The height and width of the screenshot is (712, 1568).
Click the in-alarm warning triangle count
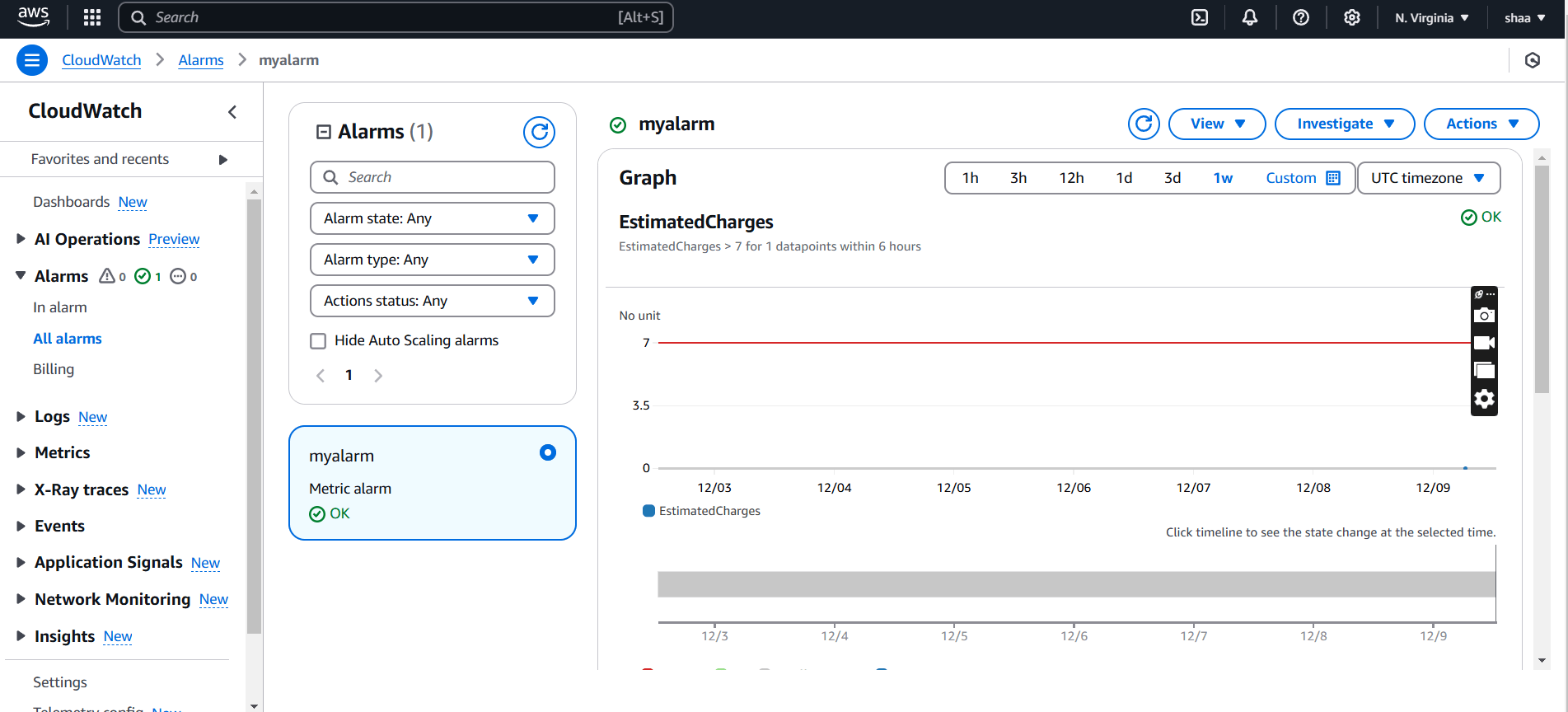click(x=113, y=276)
